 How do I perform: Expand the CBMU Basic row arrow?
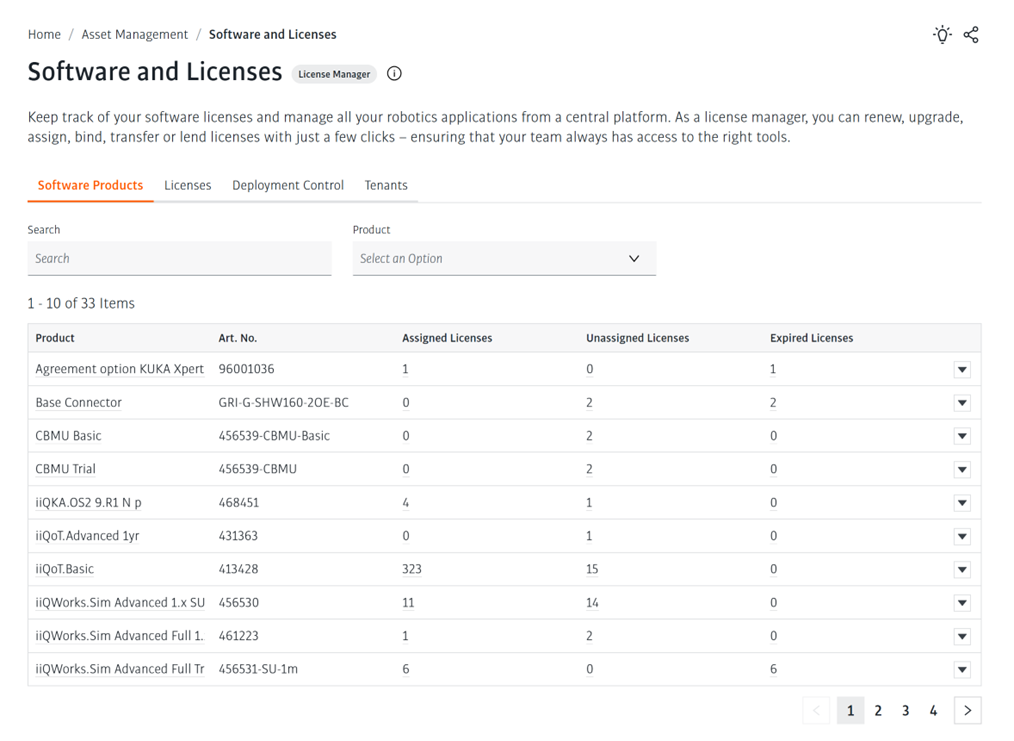pyautogui.click(x=962, y=436)
